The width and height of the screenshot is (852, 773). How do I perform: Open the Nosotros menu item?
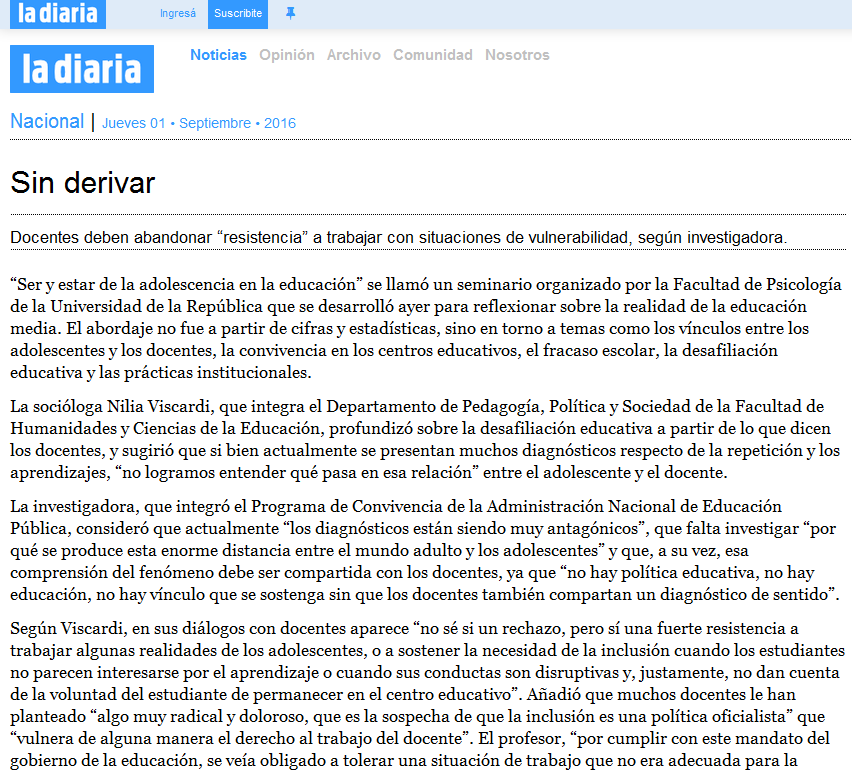517,55
